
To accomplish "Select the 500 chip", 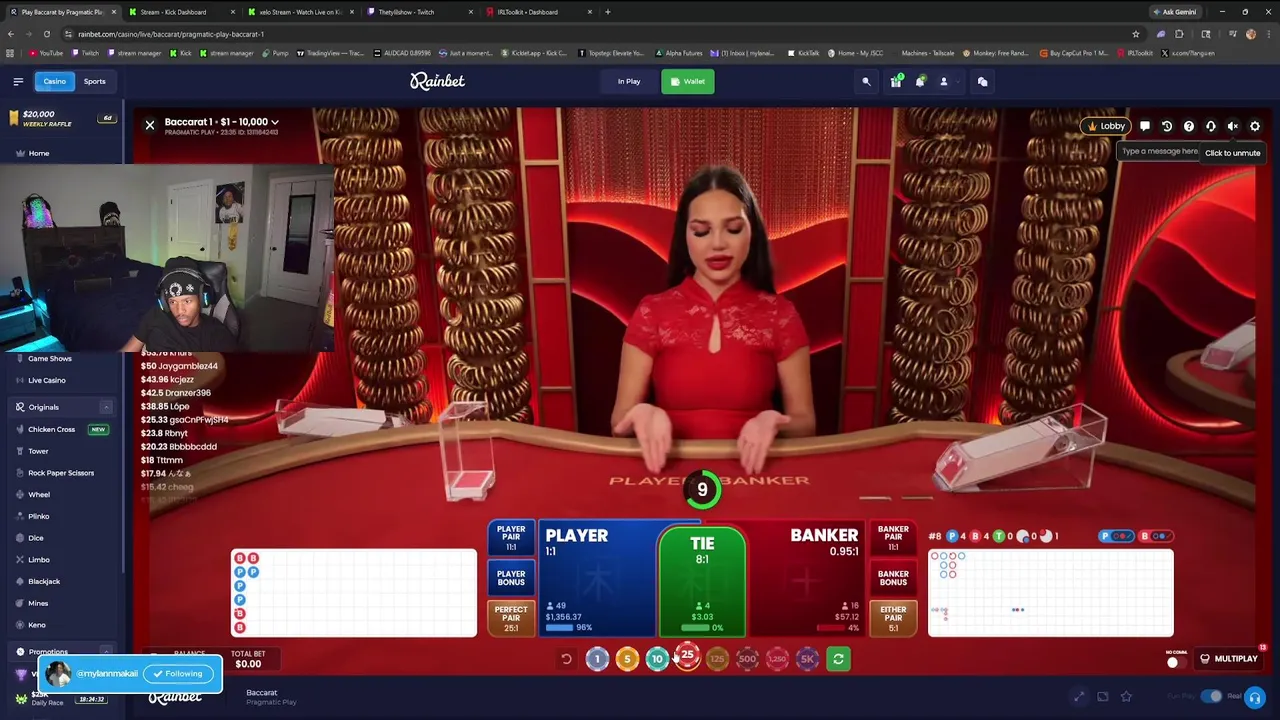I will tap(747, 658).
